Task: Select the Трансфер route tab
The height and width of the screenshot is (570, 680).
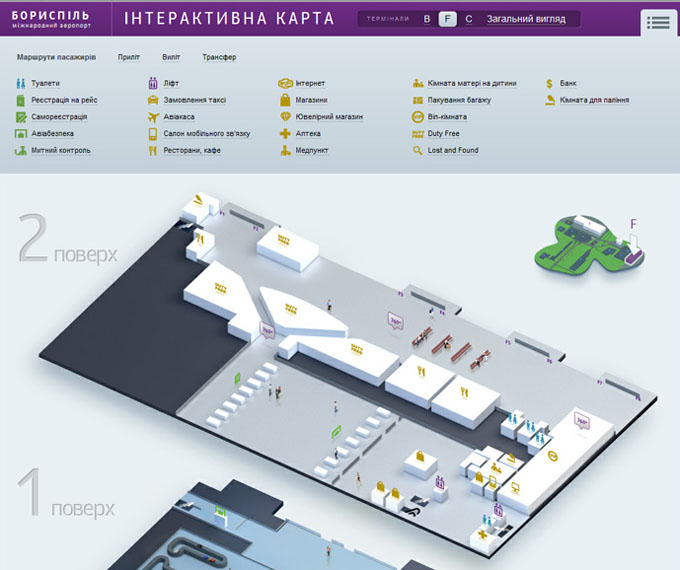Action: click(x=219, y=58)
